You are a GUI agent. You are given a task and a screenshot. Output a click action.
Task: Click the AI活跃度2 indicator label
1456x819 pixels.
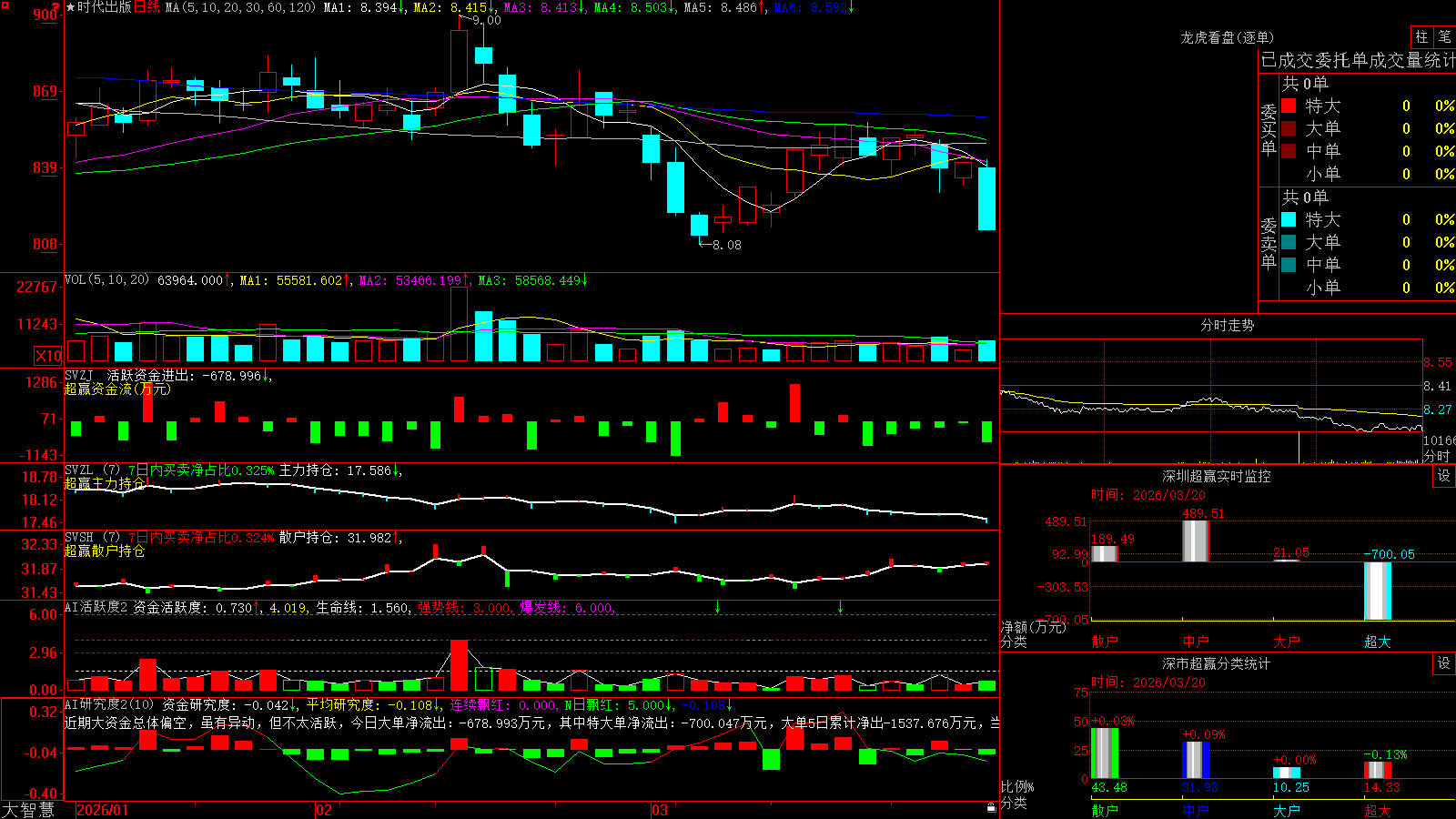coord(96,607)
